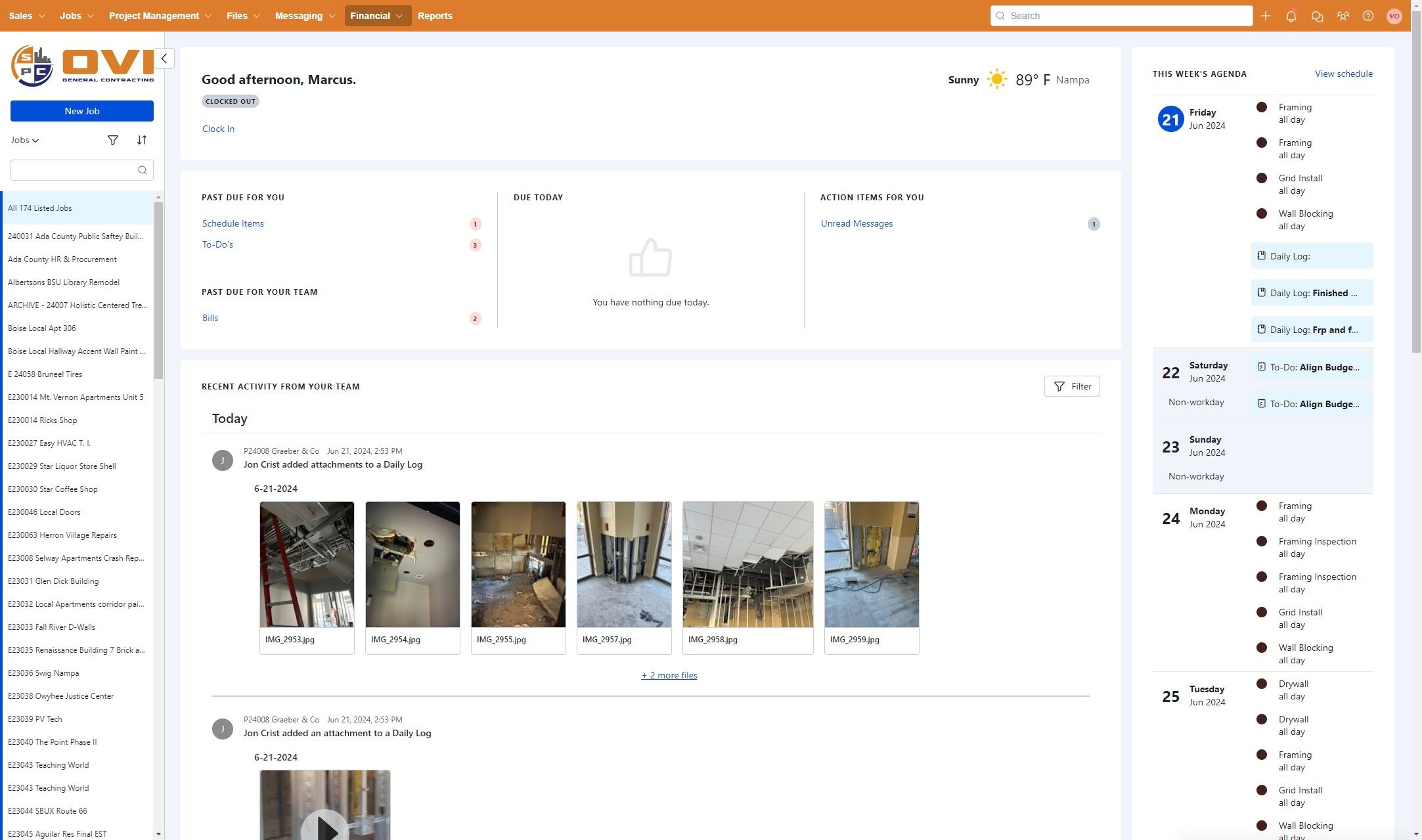
Task: Open the Sales menu
Action: point(26,16)
